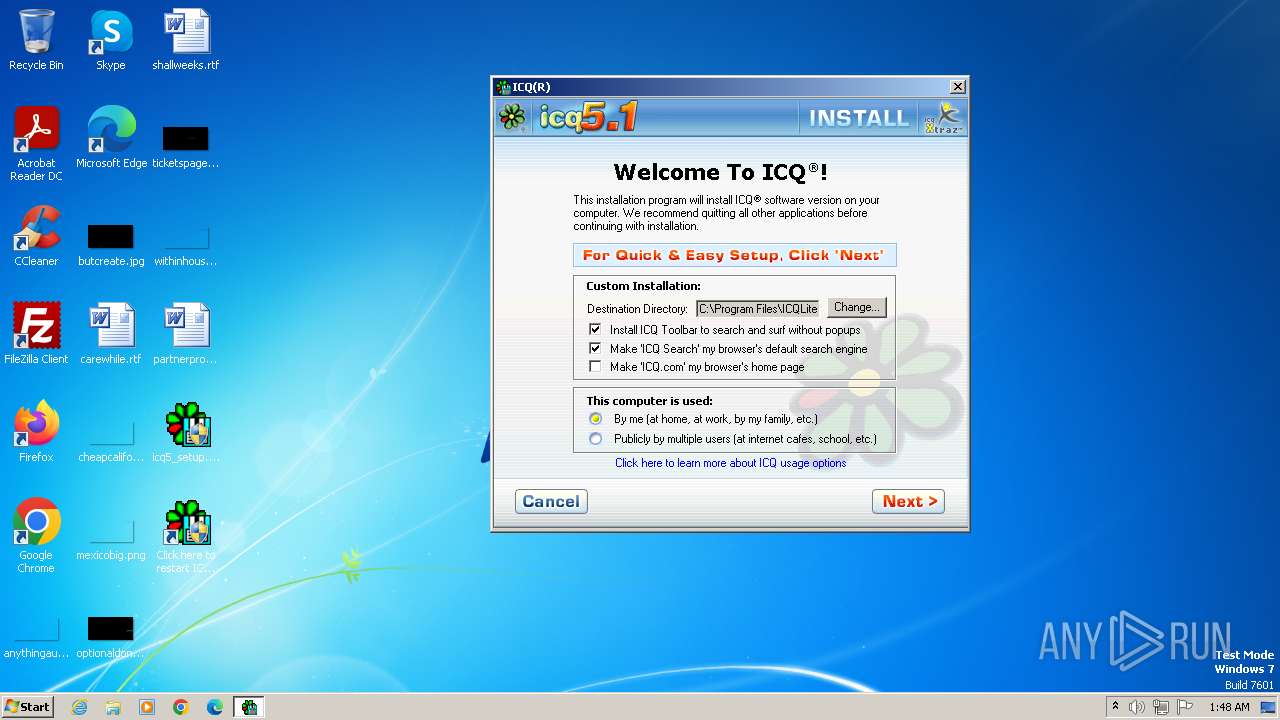Select the 'Click here to restart' ICQ shortcut
Image resolution: width=1280 pixels, height=720 pixels.
186,536
